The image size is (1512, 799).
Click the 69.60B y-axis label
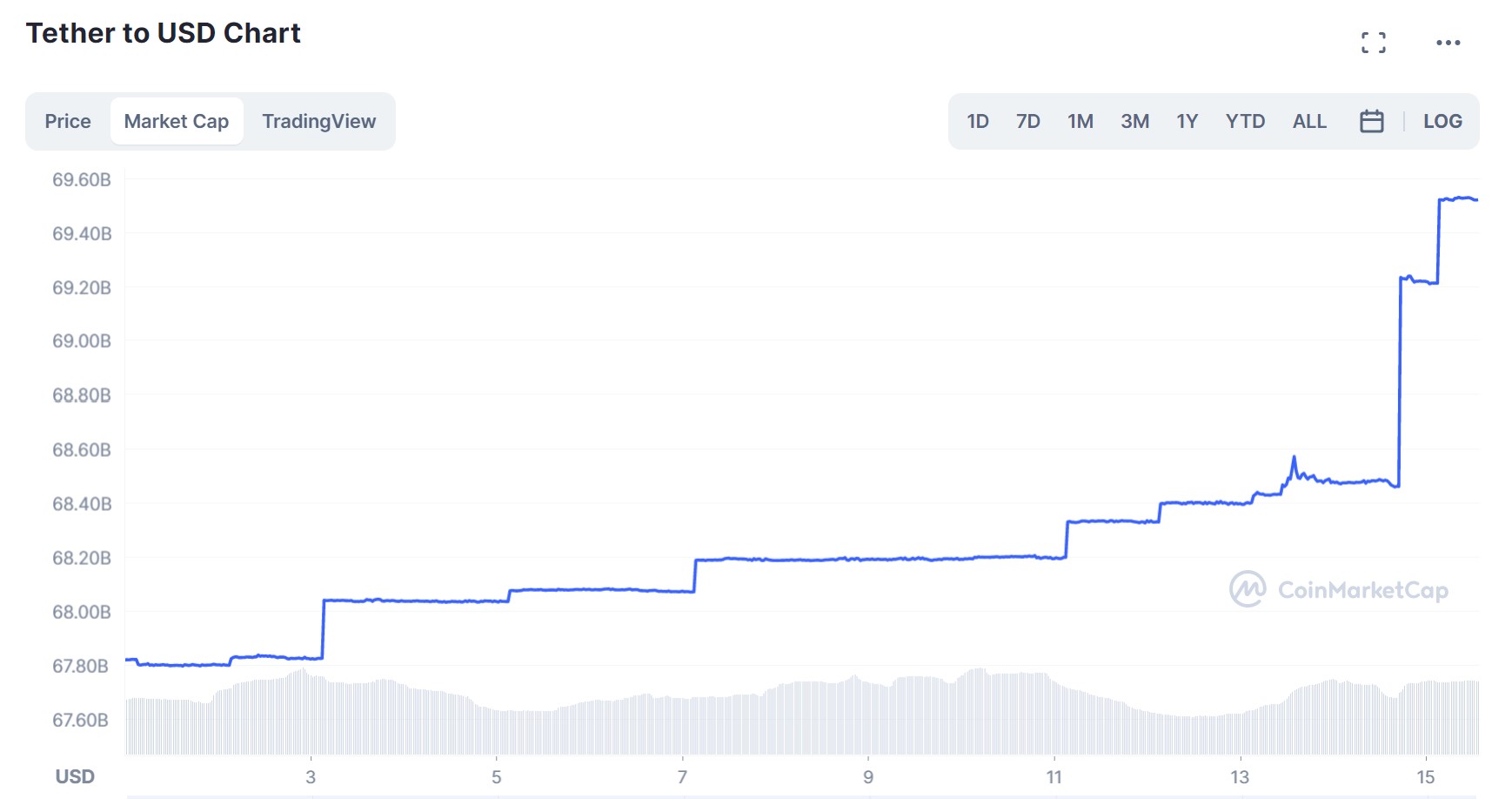pyautogui.click(x=82, y=180)
